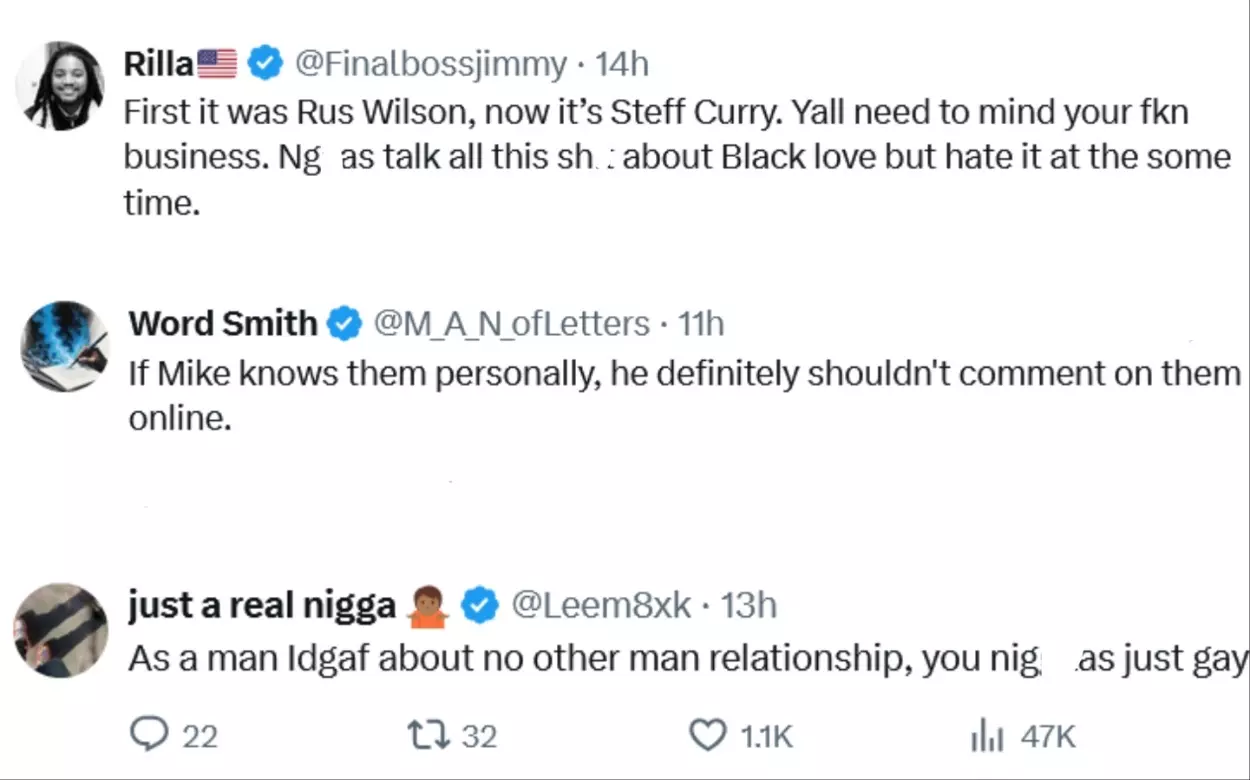1250x780 pixels.
Task: Click the verified badge next to Leem8xk
Action: tap(479, 603)
